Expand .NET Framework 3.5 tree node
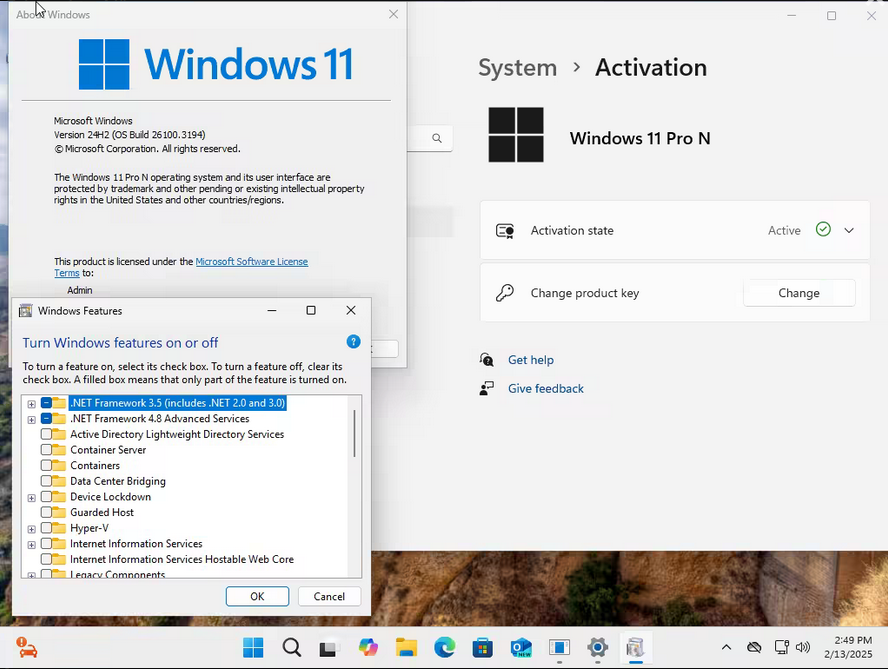 [x=32, y=404]
